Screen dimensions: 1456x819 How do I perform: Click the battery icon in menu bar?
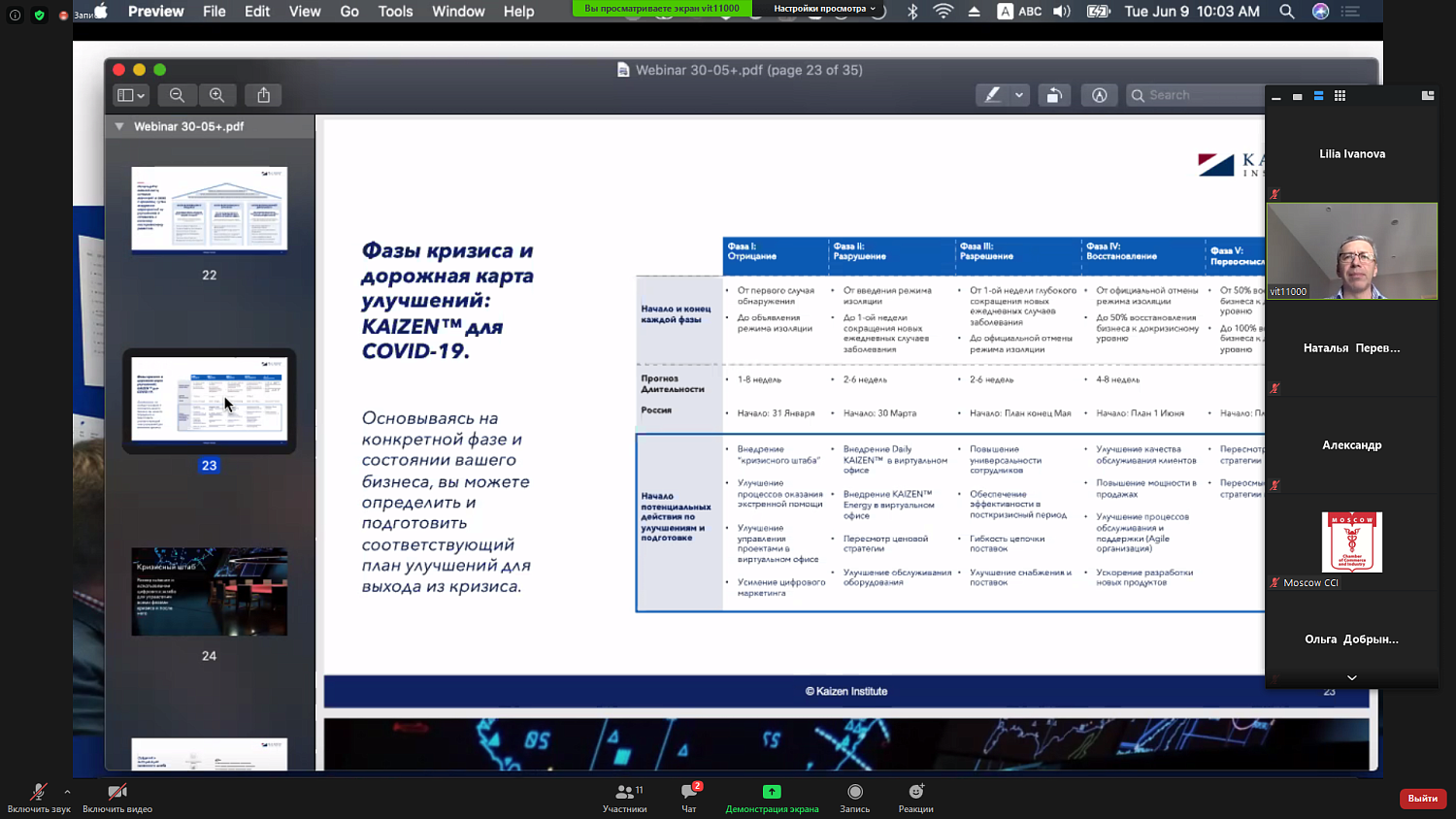point(1098,12)
